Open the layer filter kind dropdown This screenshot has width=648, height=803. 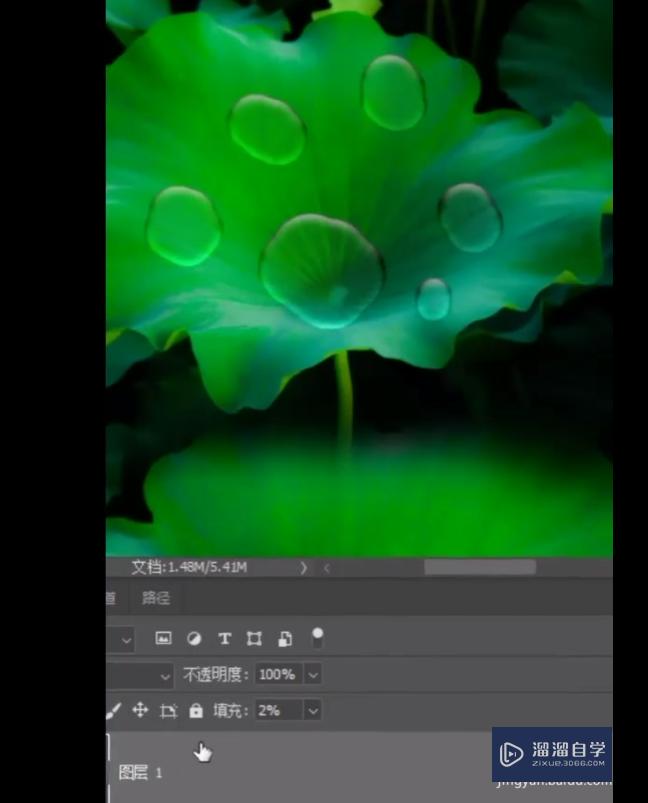[122, 640]
